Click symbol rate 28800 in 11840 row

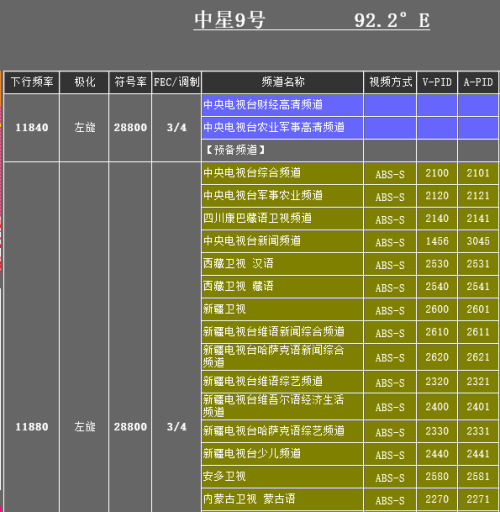pyautogui.click(x=130, y=127)
